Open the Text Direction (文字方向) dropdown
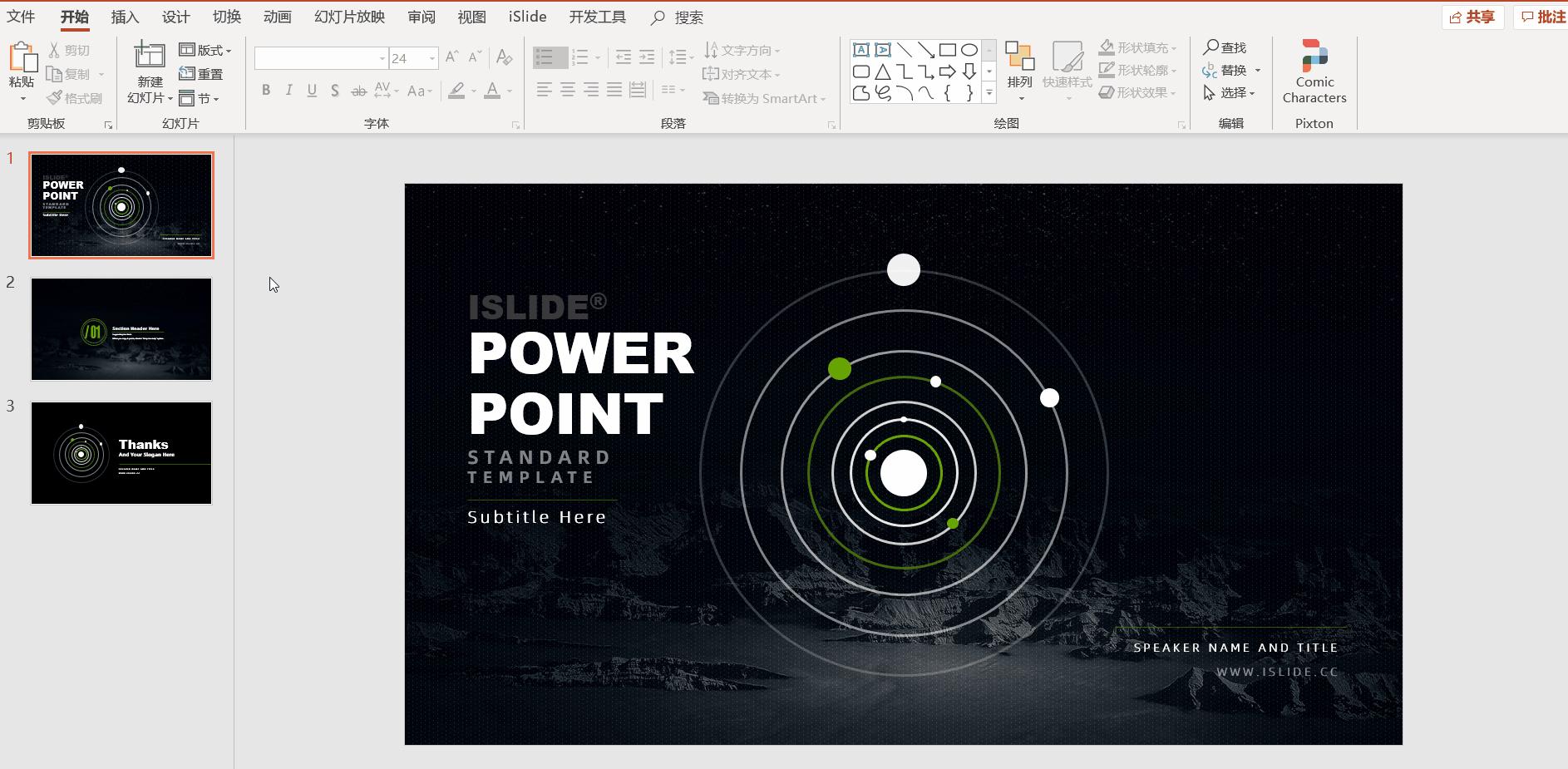Screen dimensions: 1568x769 tap(742, 51)
